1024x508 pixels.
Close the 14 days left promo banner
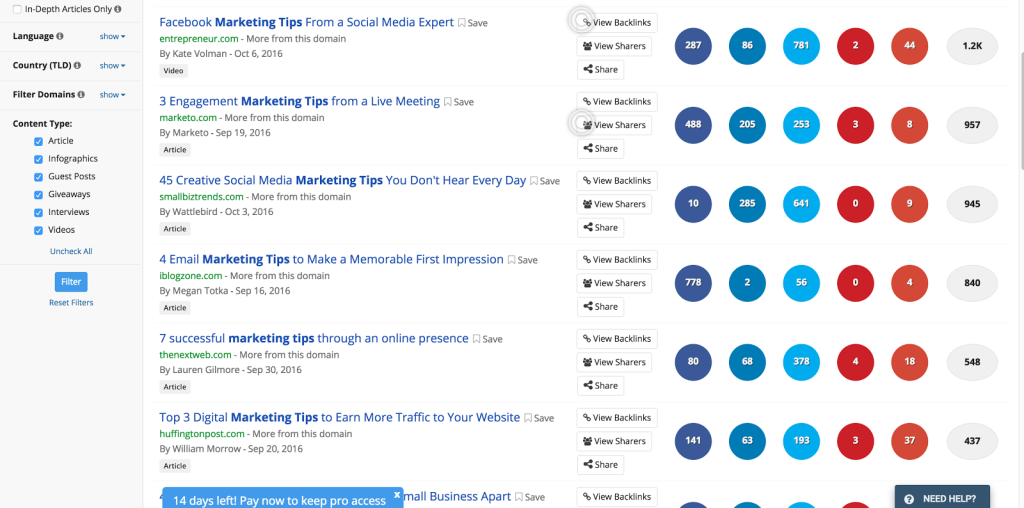[x=397, y=494]
